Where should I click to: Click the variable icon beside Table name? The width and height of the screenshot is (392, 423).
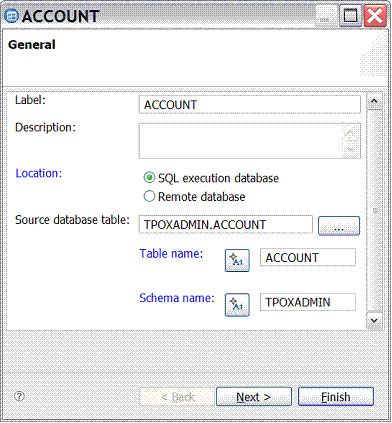tap(237, 260)
